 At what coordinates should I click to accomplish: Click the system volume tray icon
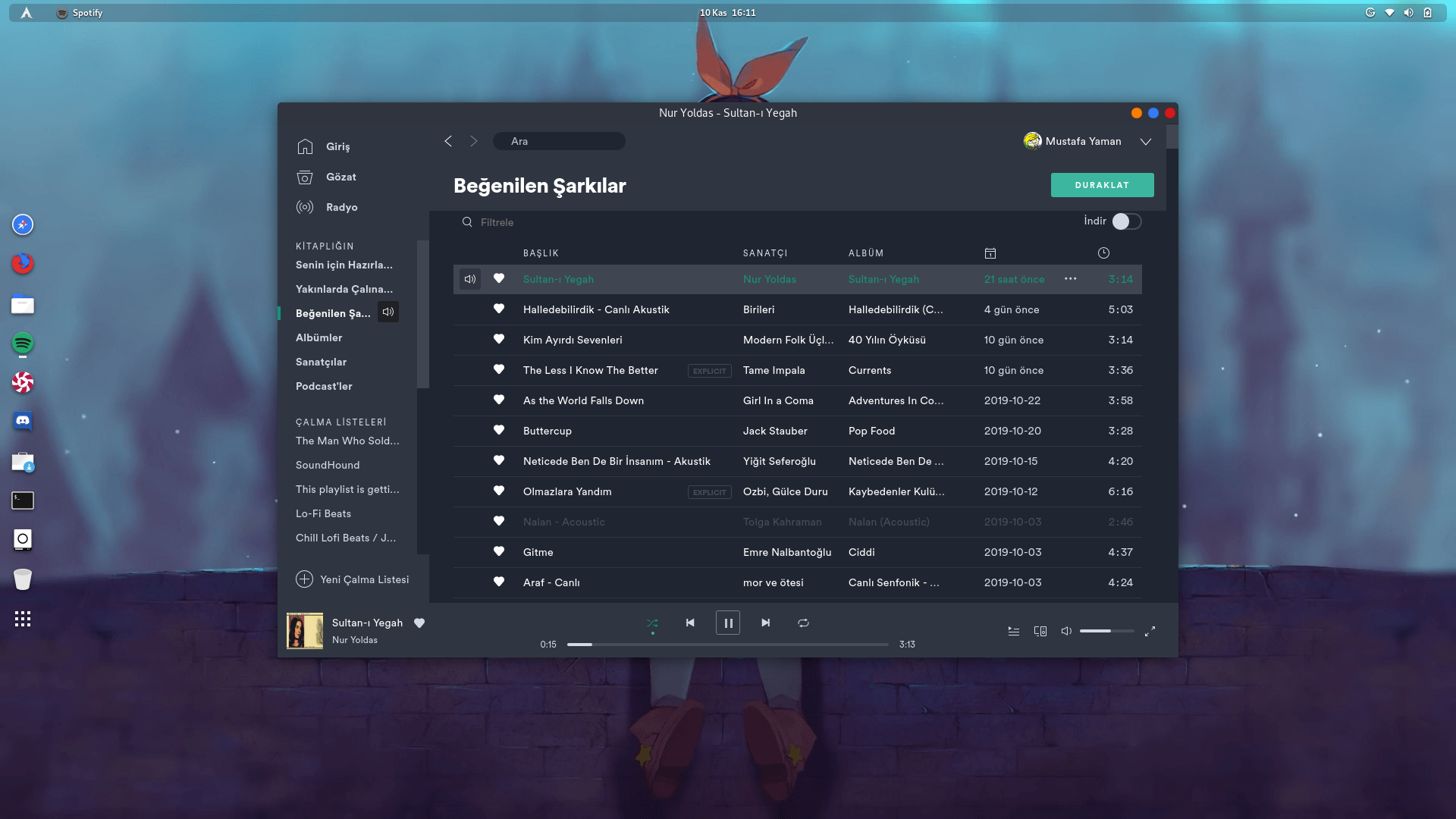click(x=1408, y=13)
